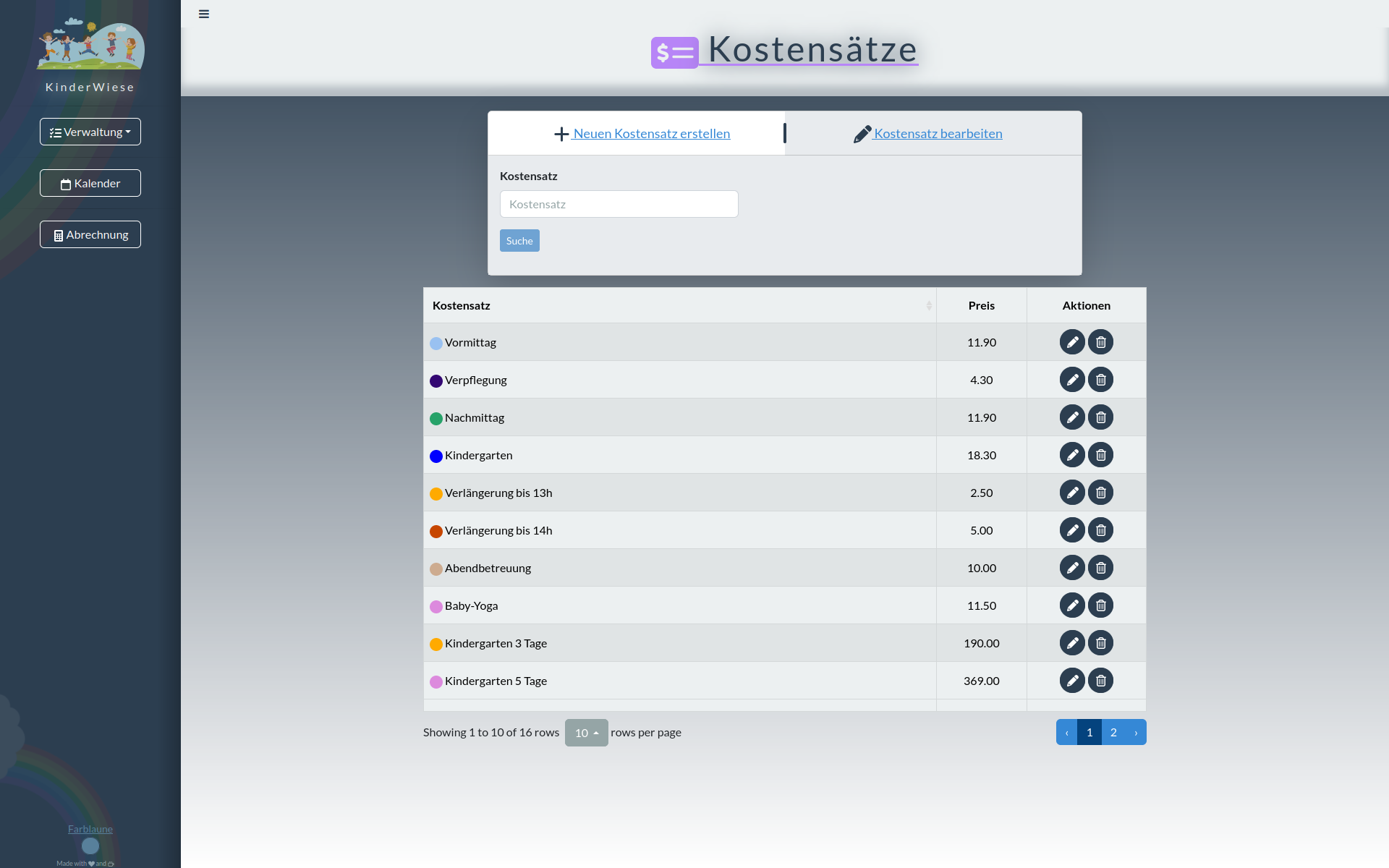Select the Vormittag row name
Screen dimensions: 1389x868
pos(470,342)
